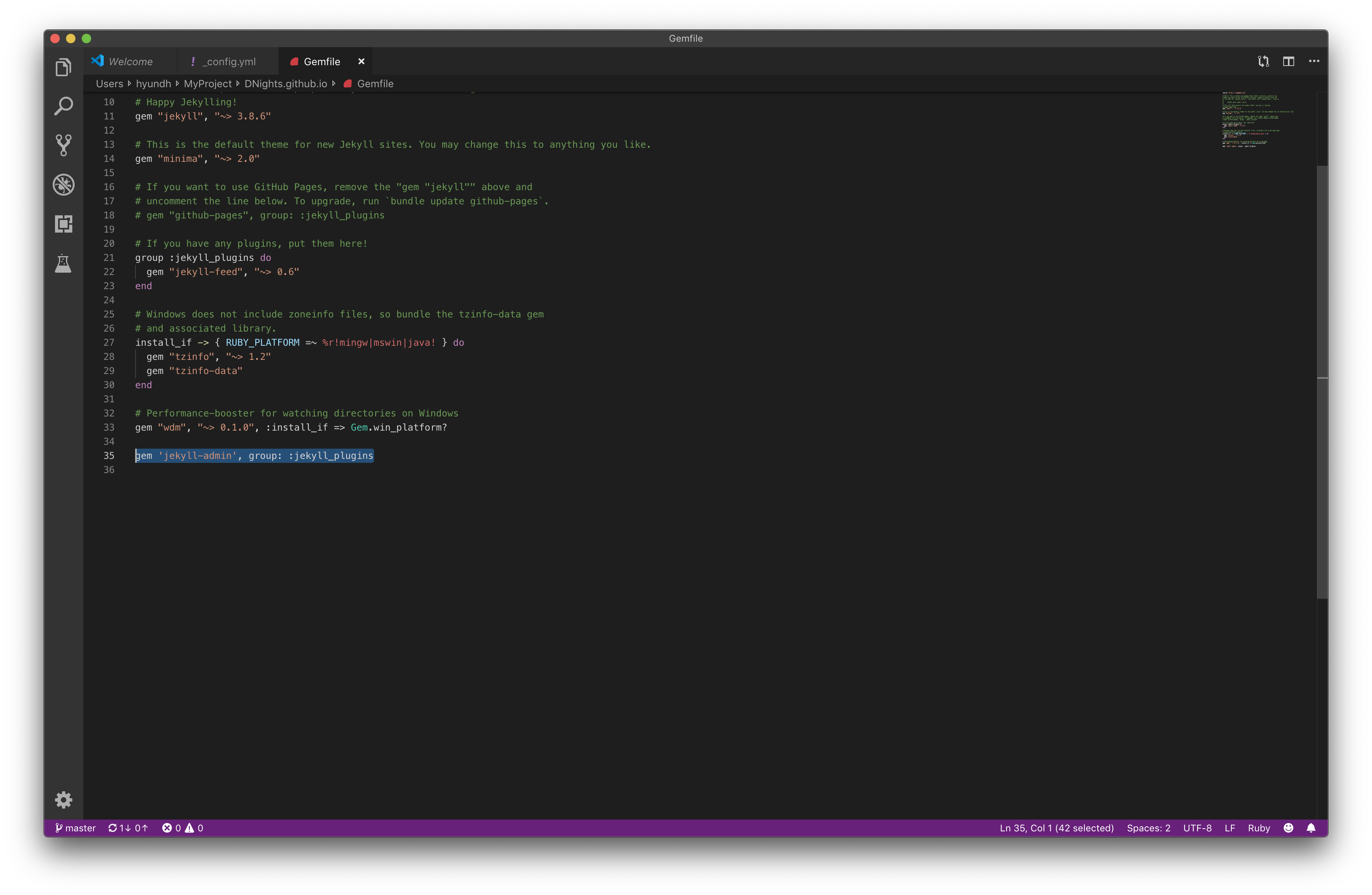Screen dimensions: 1372x895
Task: Open the Search panel
Action: [63, 106]
